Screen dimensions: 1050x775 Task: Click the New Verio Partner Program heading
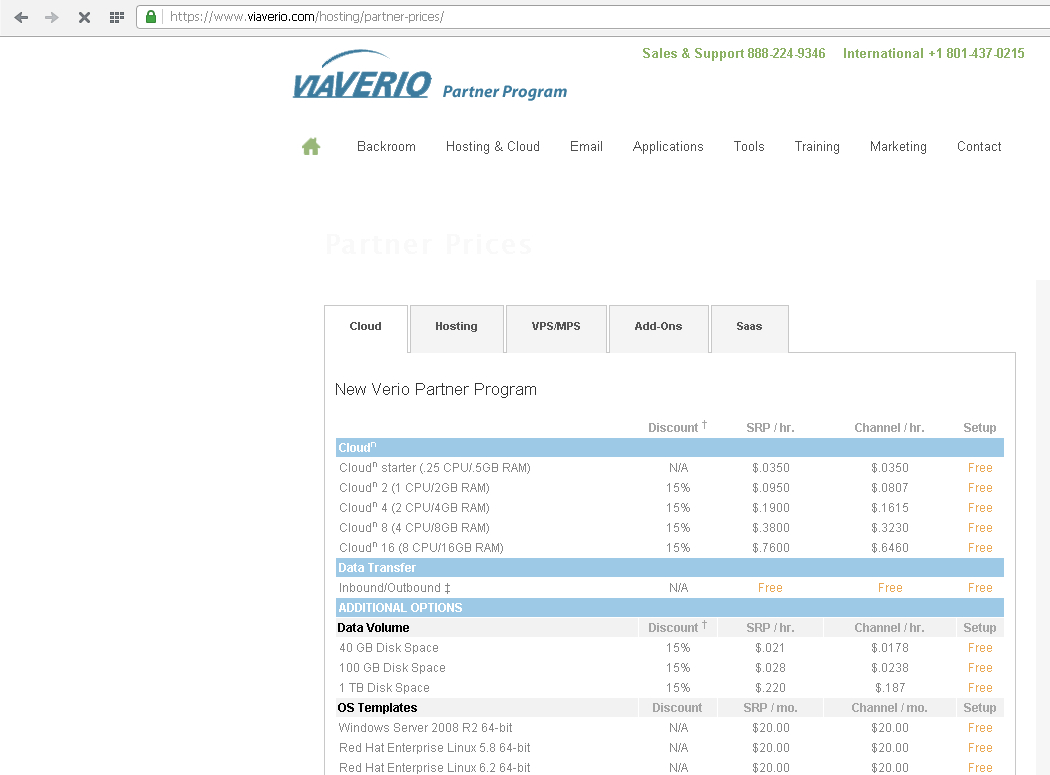pos(436,389)
